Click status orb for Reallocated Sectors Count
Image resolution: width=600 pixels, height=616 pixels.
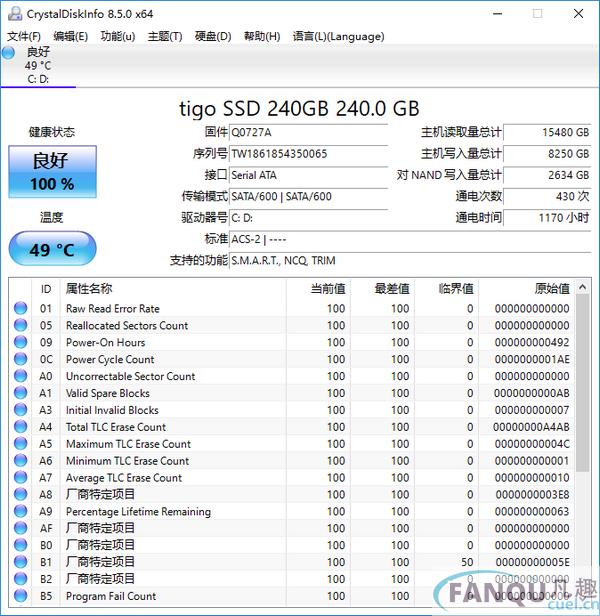[20, 325]
